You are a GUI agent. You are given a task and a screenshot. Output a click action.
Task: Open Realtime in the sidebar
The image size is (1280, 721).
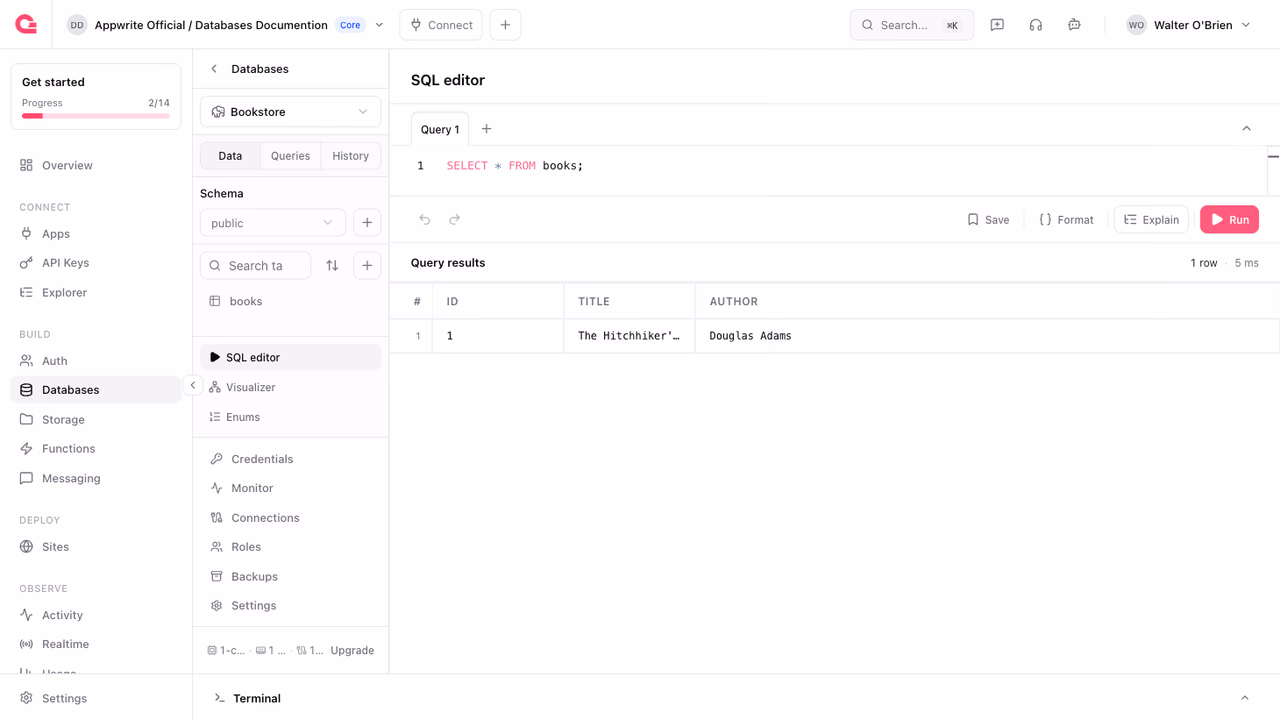click(96, 644)
